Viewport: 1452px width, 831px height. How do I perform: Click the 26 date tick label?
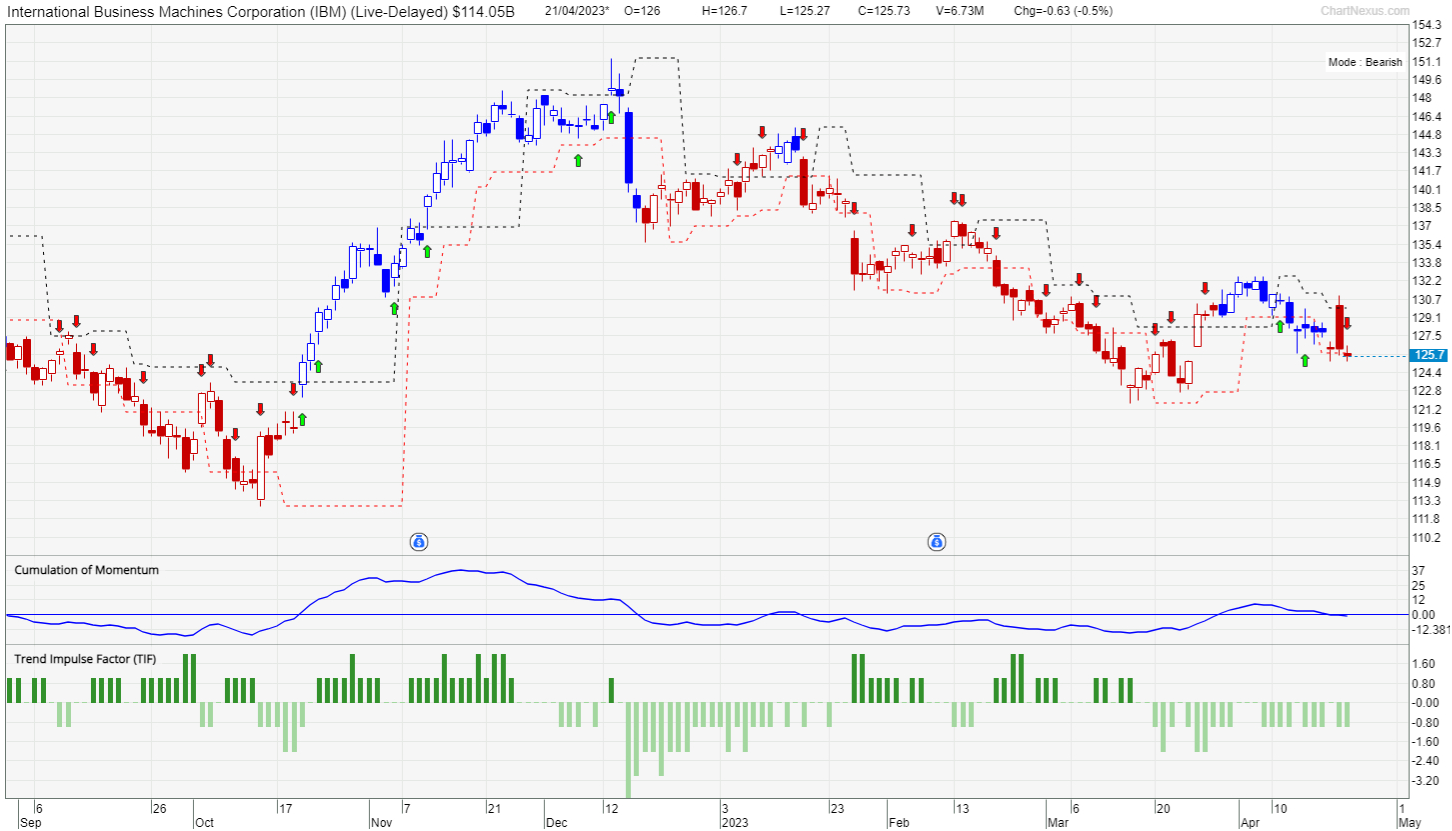158,808
